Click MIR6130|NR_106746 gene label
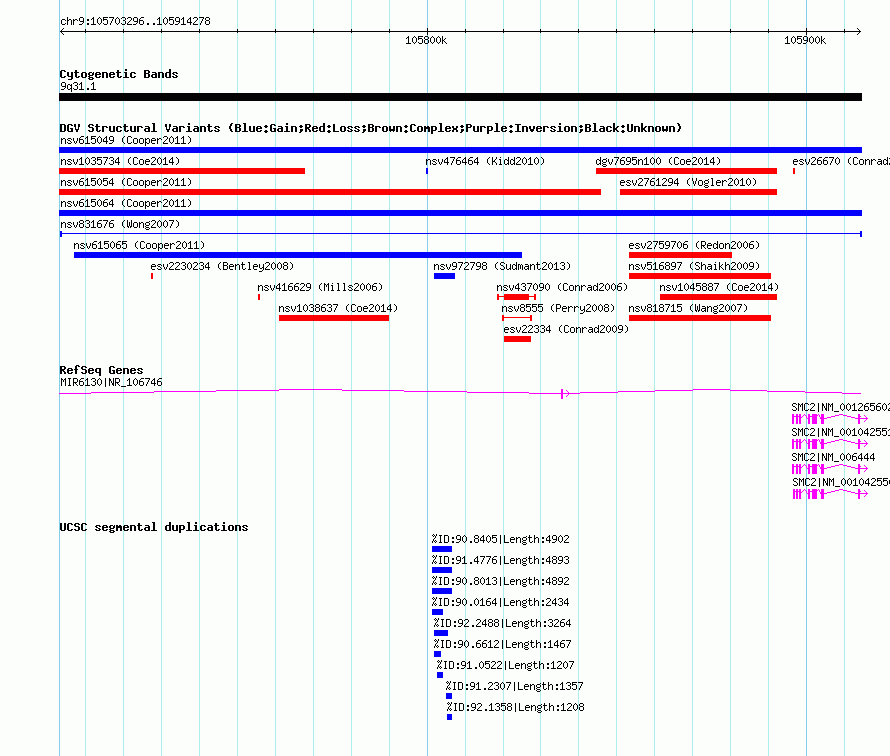Screen dimensions: 890x756 111,383
